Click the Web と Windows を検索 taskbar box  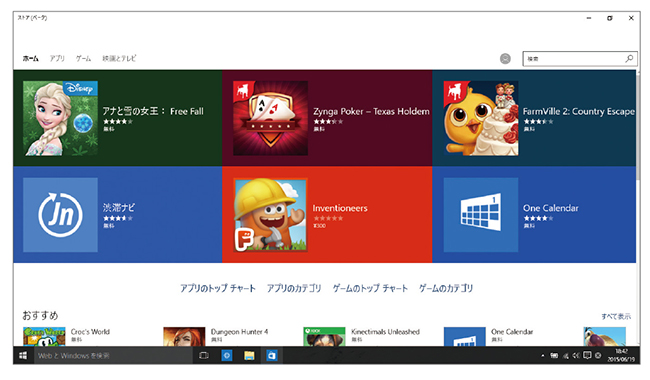tap(113, 356)
